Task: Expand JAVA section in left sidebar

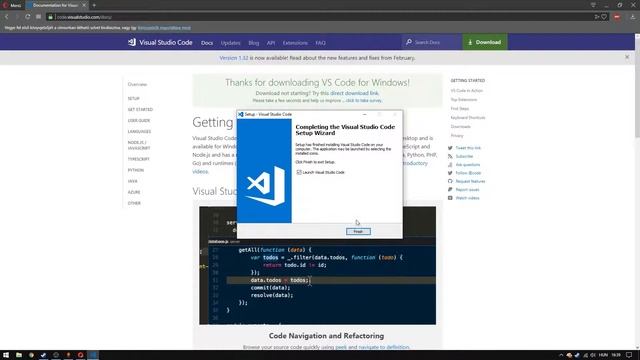Action: point(132,181)
